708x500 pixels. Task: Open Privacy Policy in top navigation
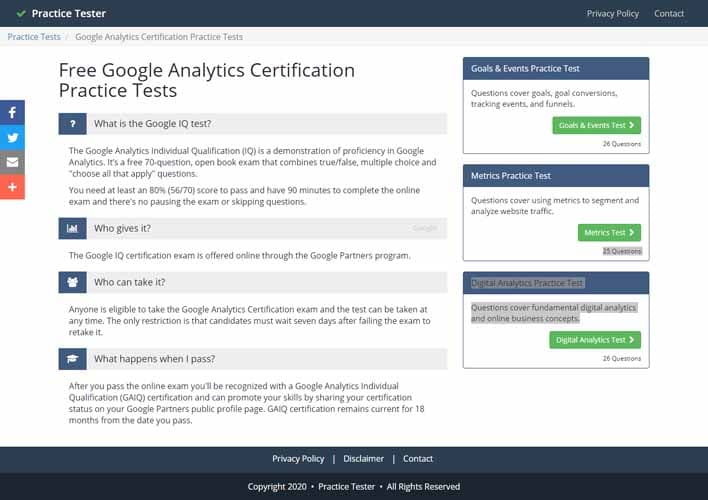613,14
